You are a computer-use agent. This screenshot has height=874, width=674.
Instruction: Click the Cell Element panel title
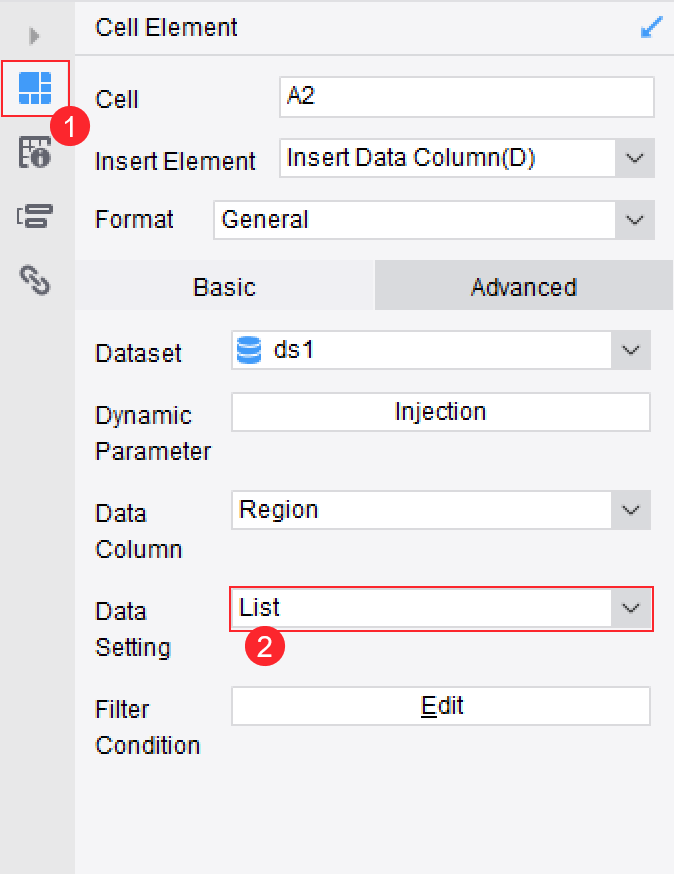166,27
